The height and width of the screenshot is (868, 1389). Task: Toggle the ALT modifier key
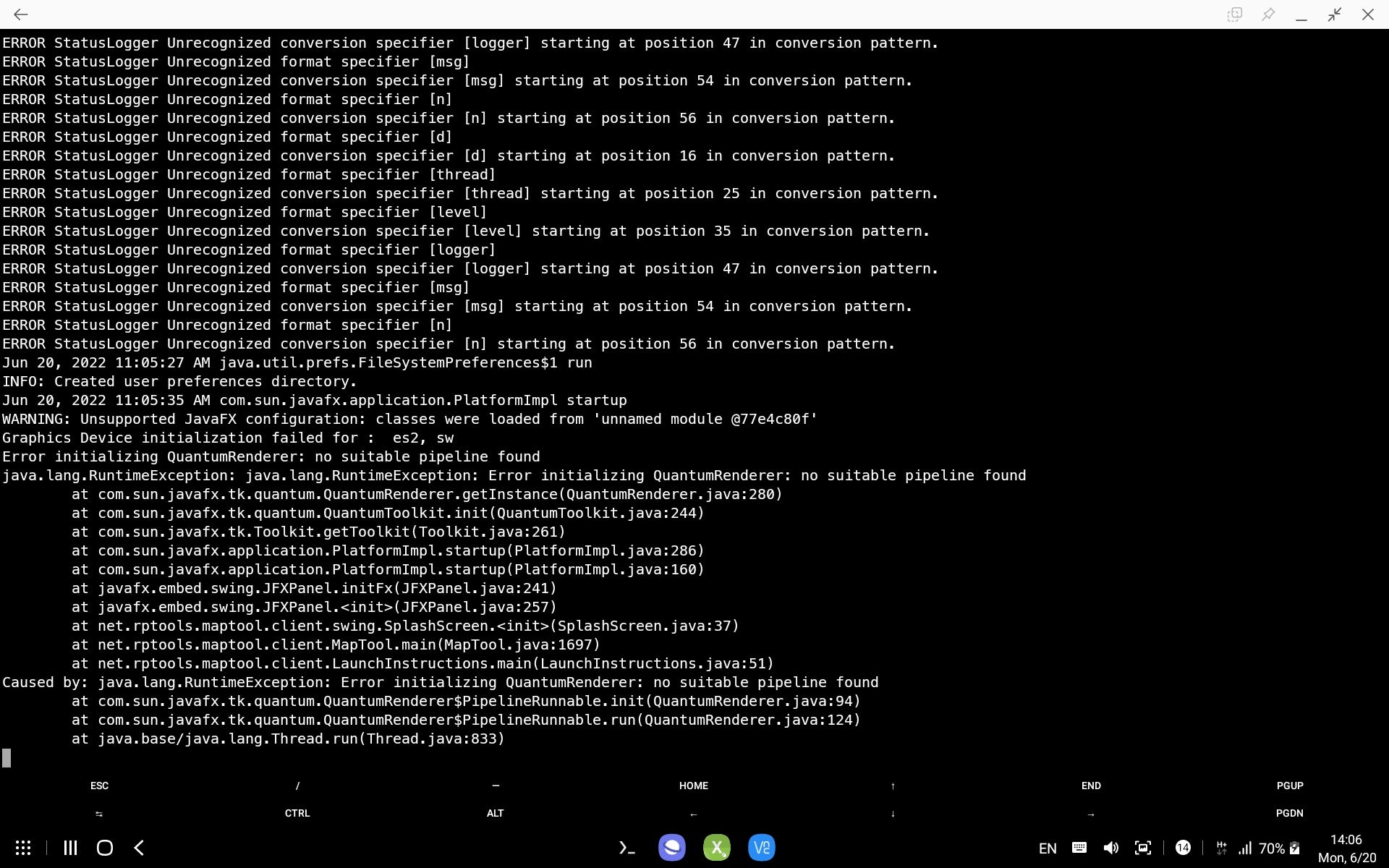point(495,813)
